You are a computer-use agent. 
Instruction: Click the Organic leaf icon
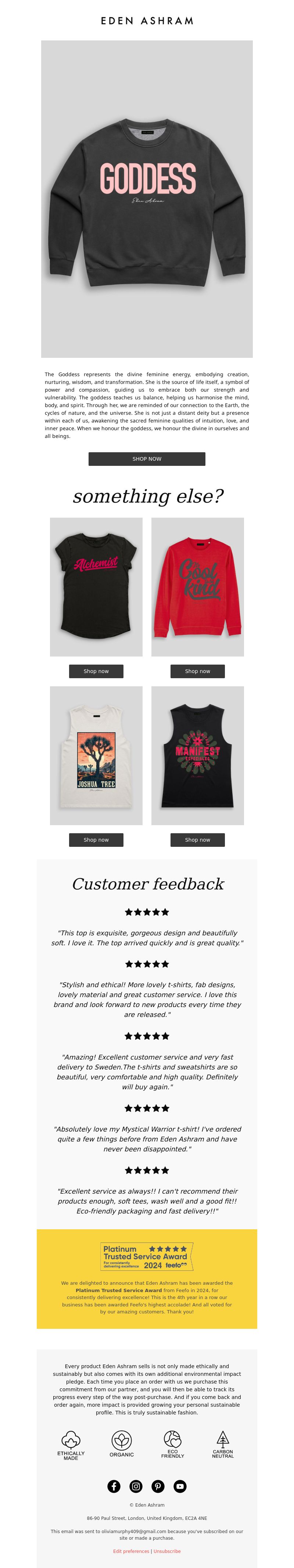pos(122,1444)
